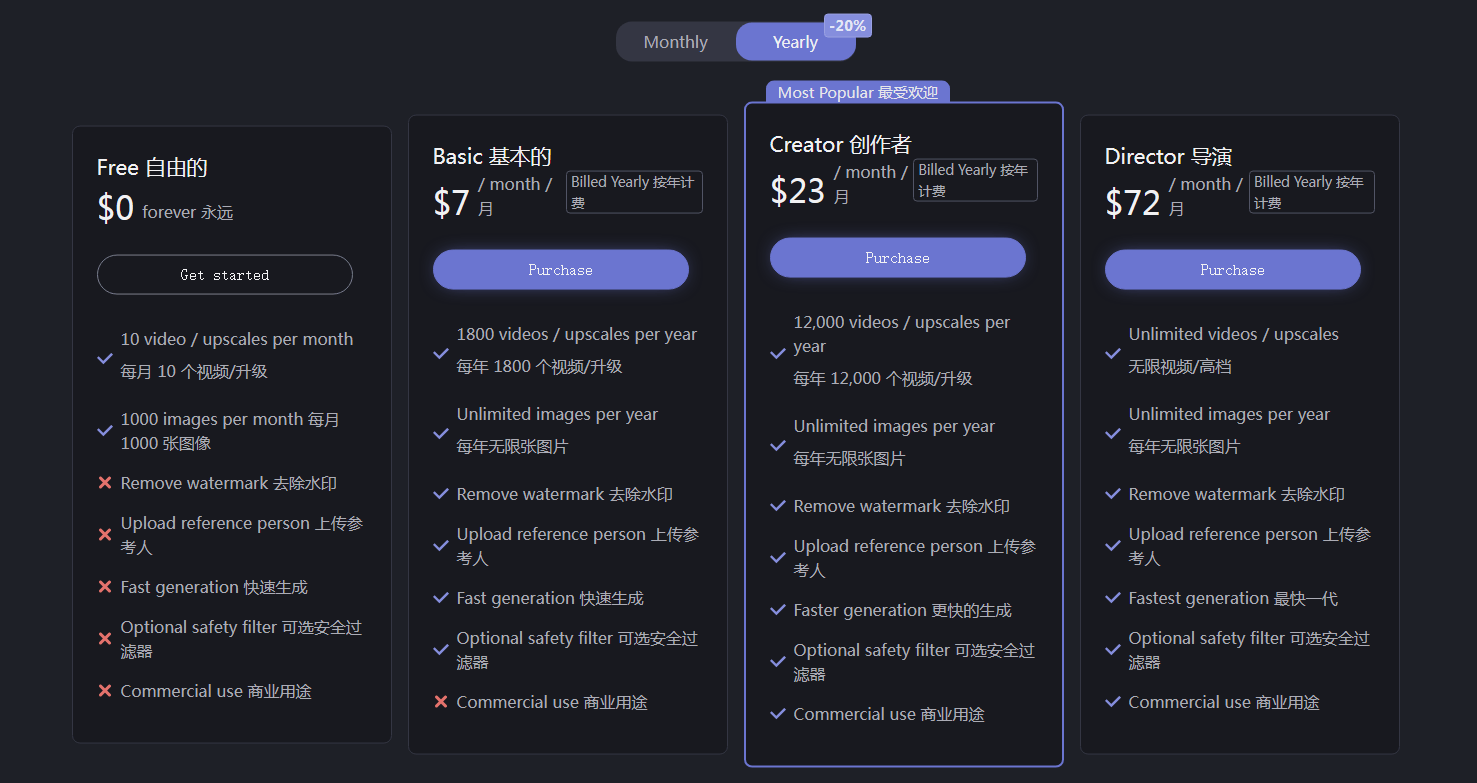Purchase the Basic plan

pos(560,270)
